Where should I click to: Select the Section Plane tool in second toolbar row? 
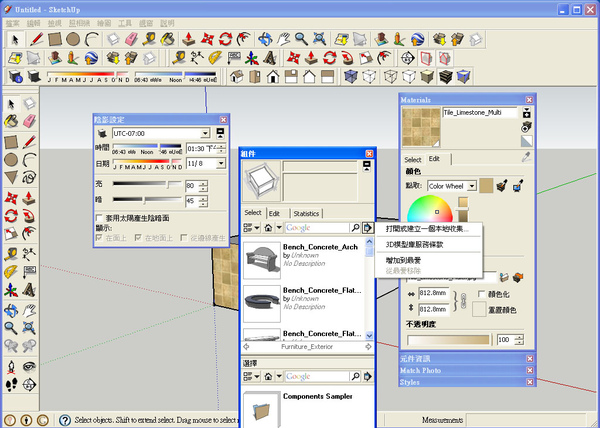pos(408,58)
